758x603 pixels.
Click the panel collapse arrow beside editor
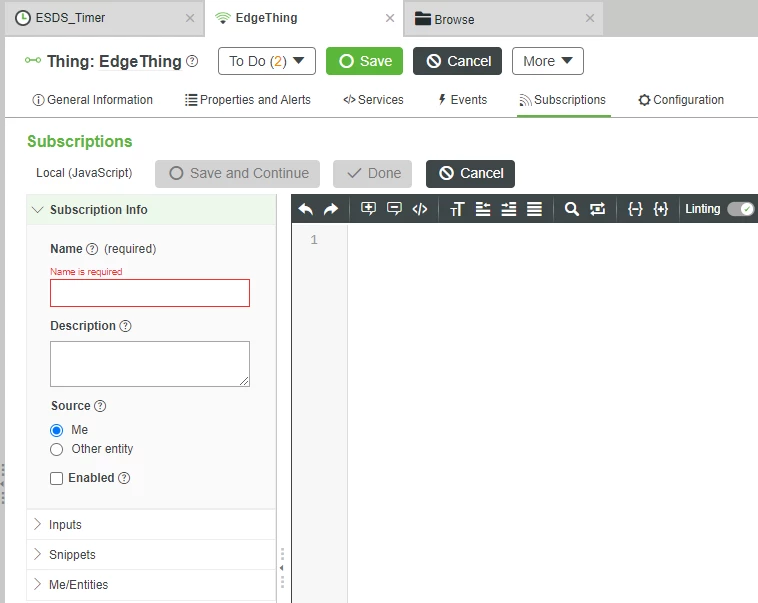pos(282,568)
